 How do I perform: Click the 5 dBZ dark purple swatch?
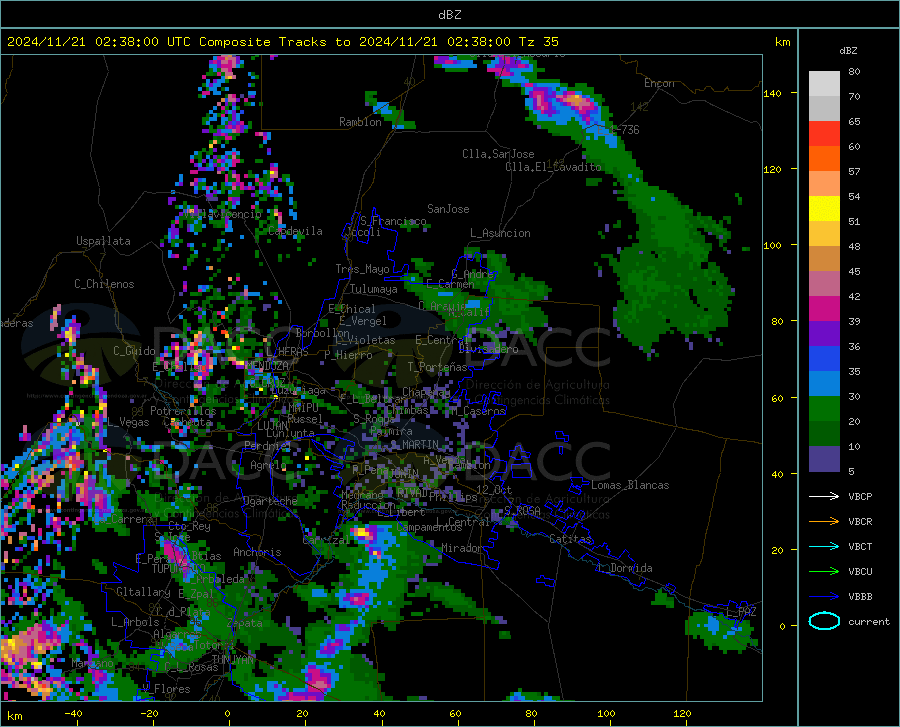pyautogui.click(x=824, y=459)
